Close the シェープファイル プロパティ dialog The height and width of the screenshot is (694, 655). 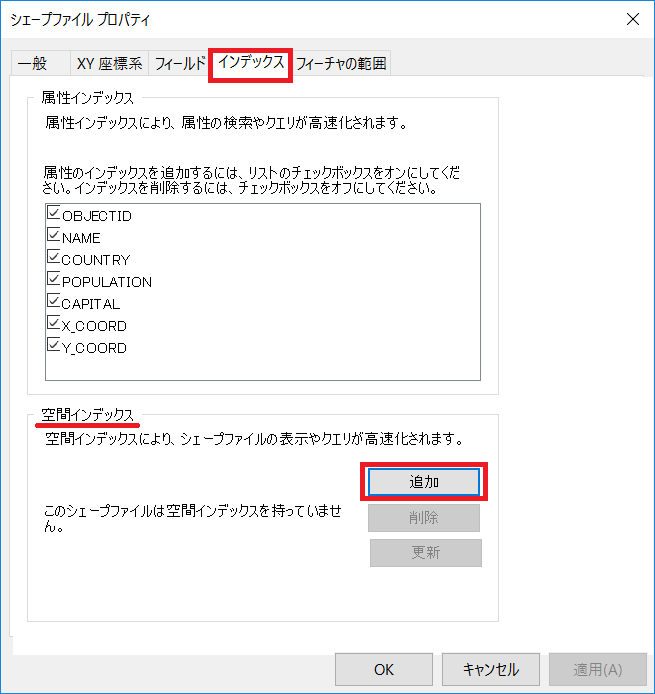tap(633, 19)
